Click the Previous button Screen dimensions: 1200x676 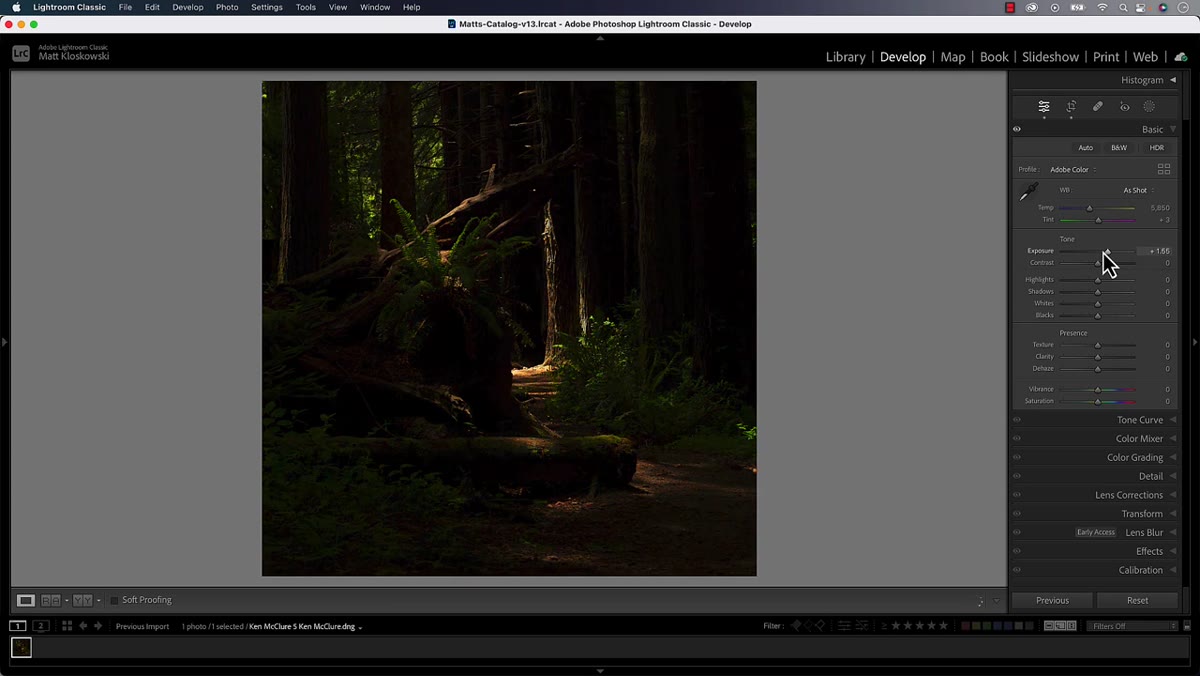[1052, 600]
